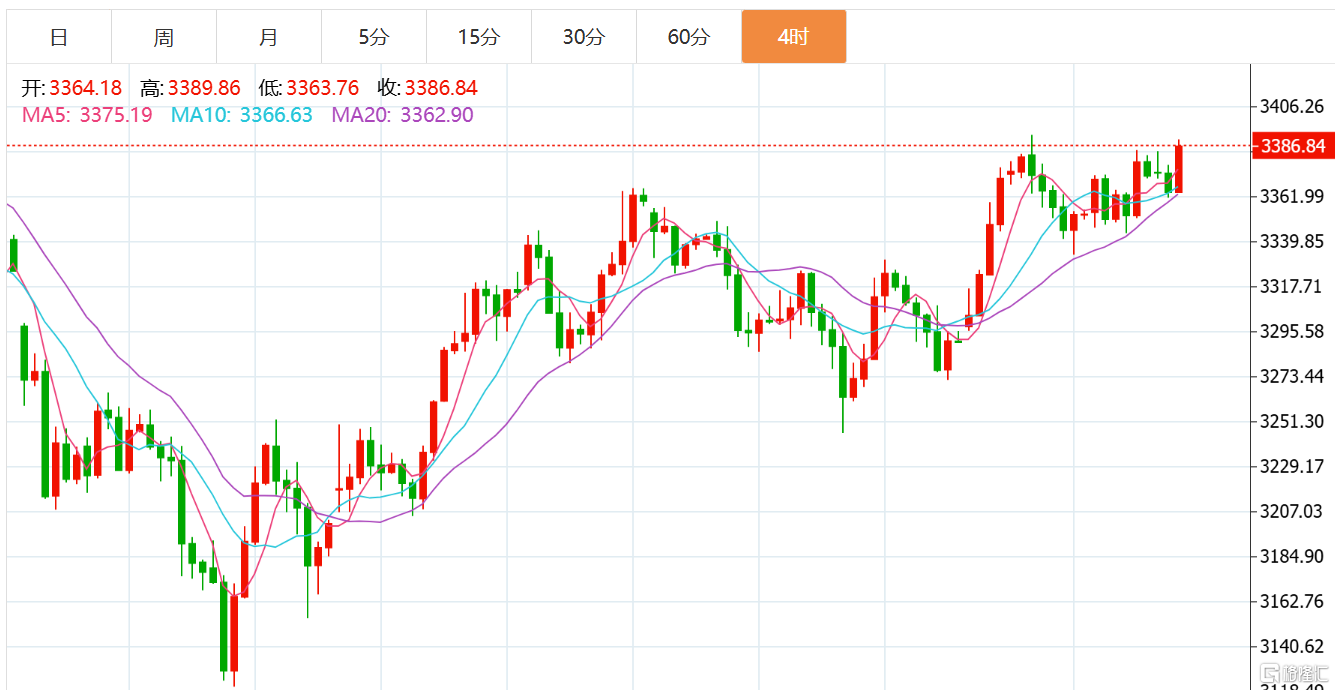Click the 3162.76 price axis label
The width and height of the screenshot is (1335, 690).
pos(1294,601)
